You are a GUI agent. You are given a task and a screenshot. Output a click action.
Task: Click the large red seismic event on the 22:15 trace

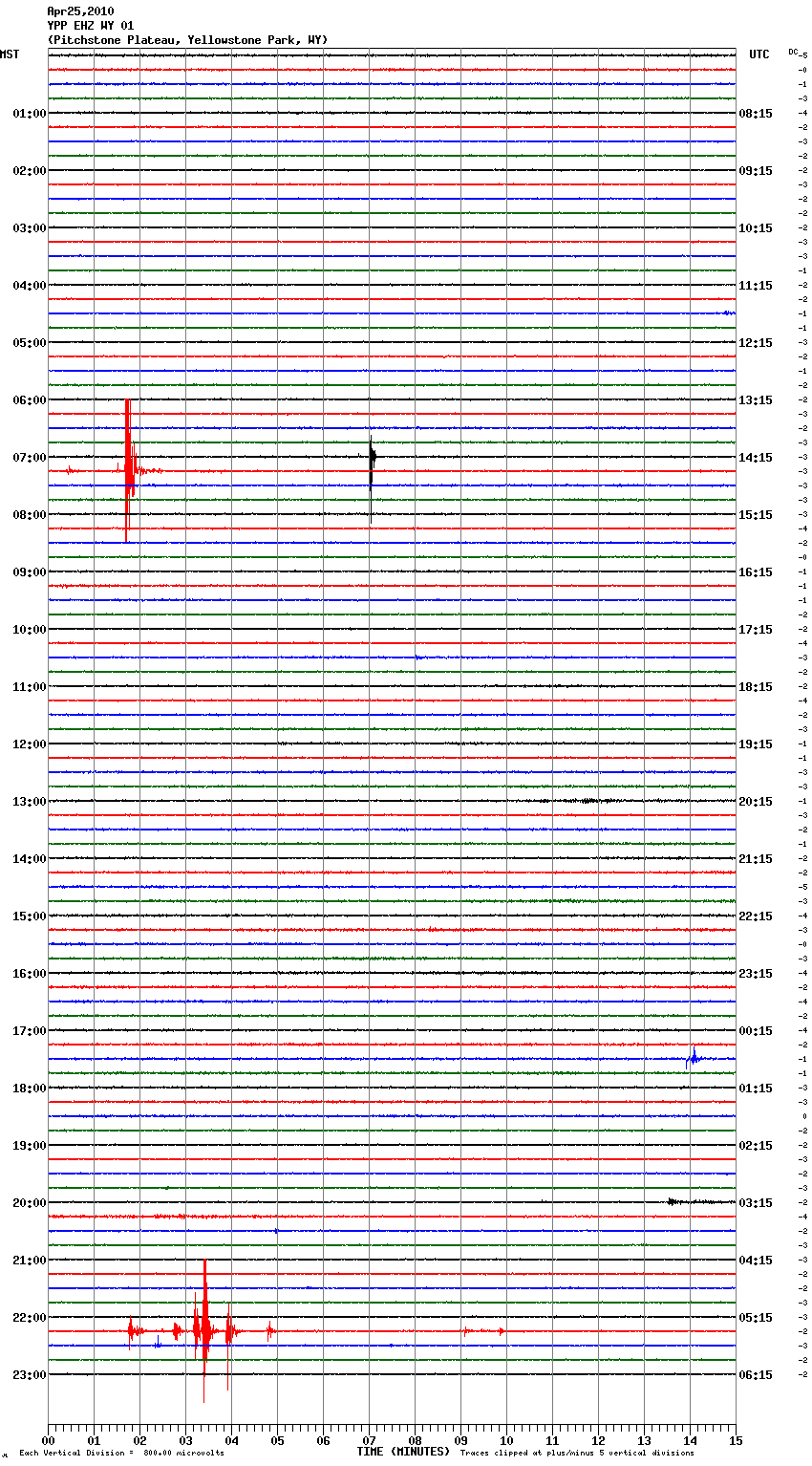click(x=203, y=1330)
